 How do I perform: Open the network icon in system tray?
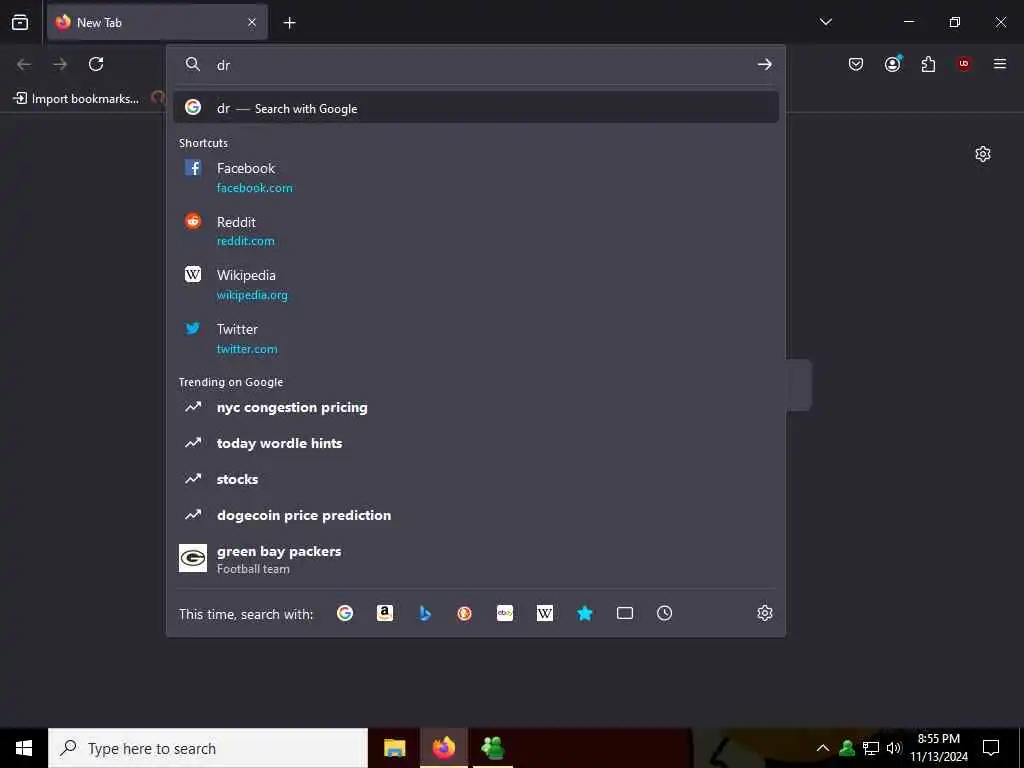(x=871, y=748)
